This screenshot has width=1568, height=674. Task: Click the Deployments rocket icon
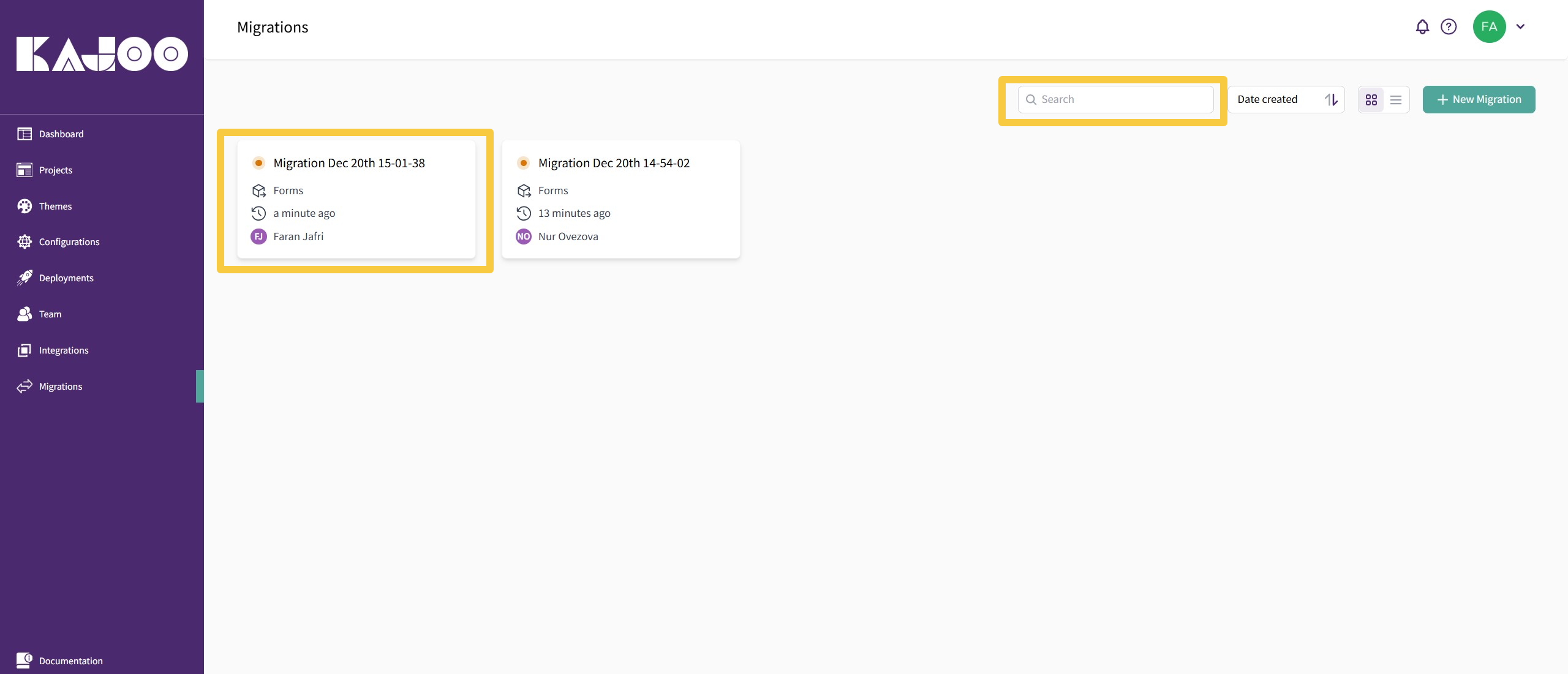click(x=24, y=278)
